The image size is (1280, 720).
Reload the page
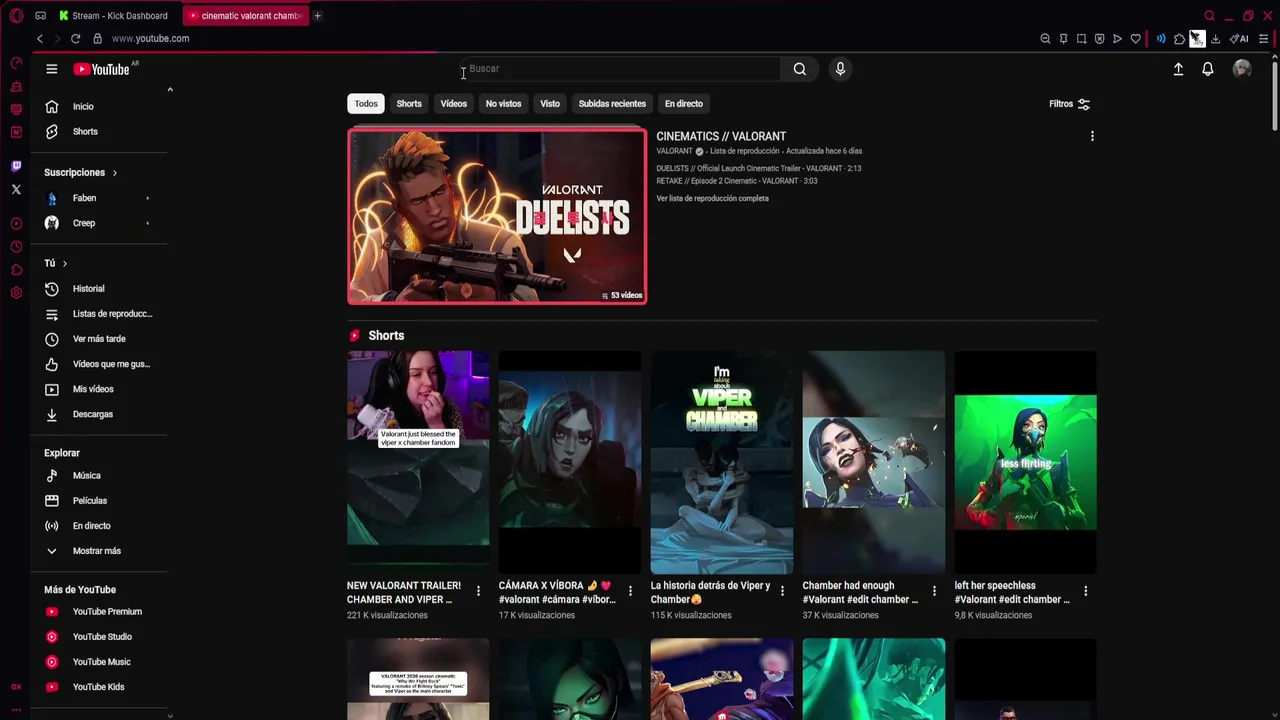[x=75, y=39]
